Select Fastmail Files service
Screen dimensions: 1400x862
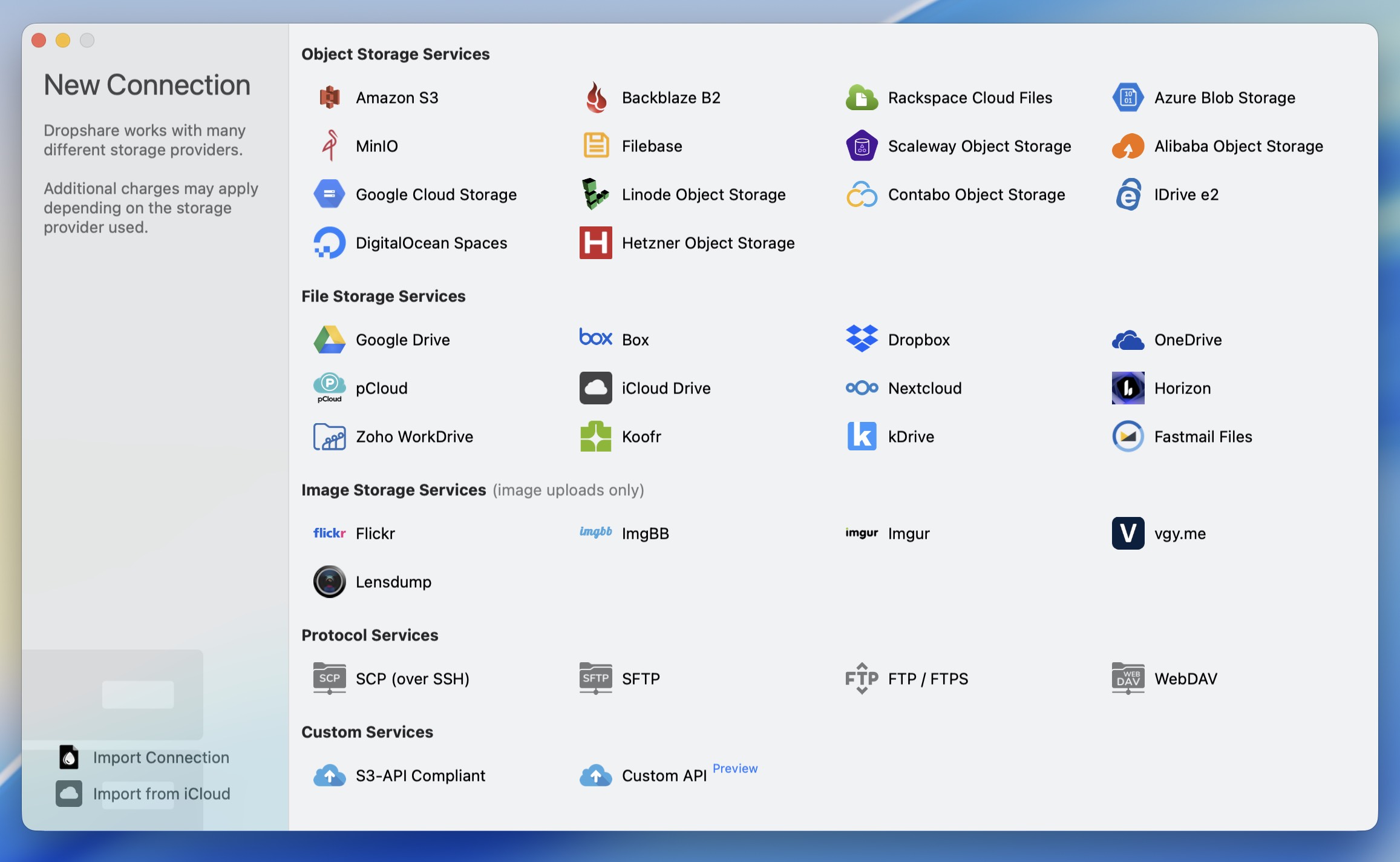pos(1202,436)
